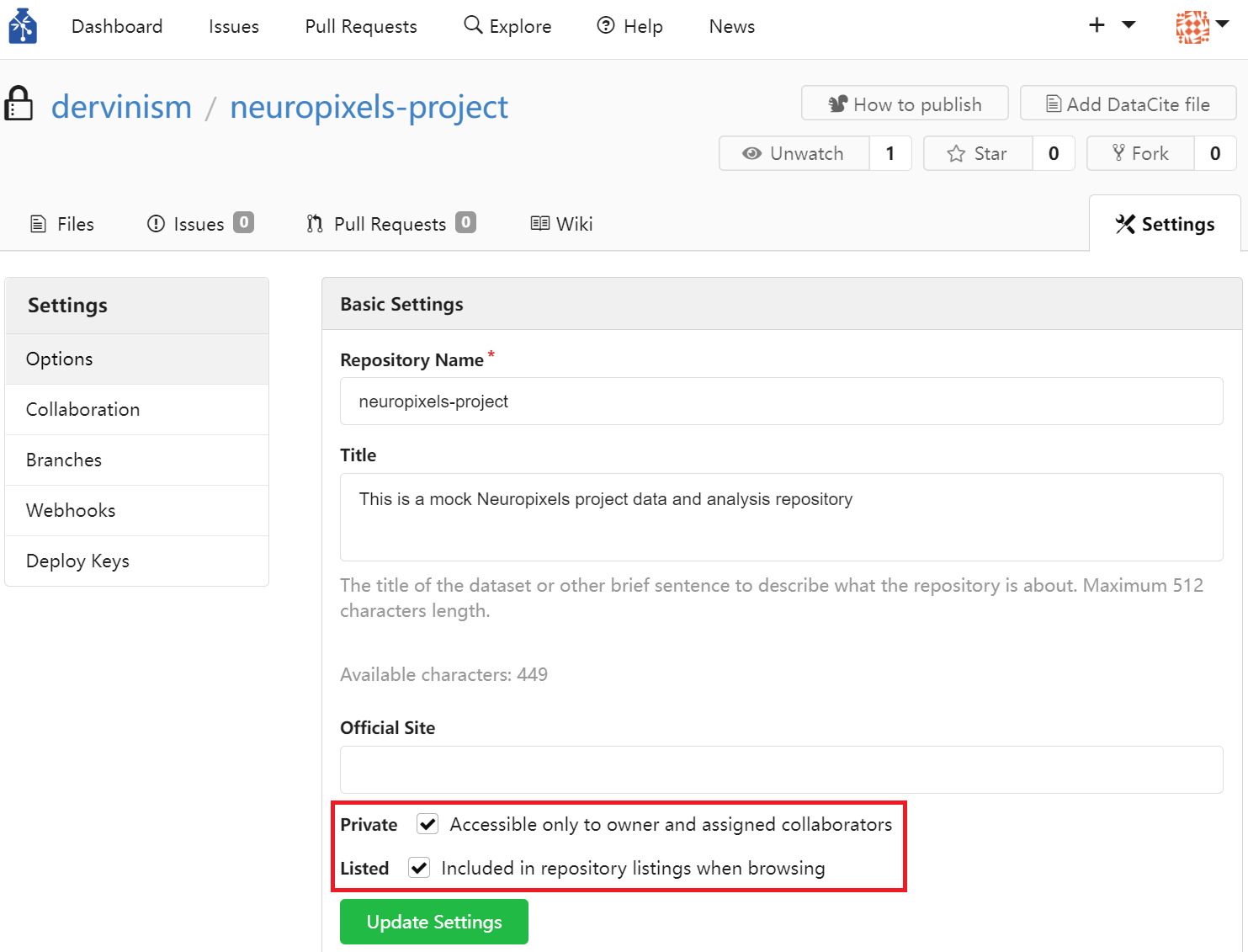
Task: Click the user avatar image
Action: (x=1192, y=27)
